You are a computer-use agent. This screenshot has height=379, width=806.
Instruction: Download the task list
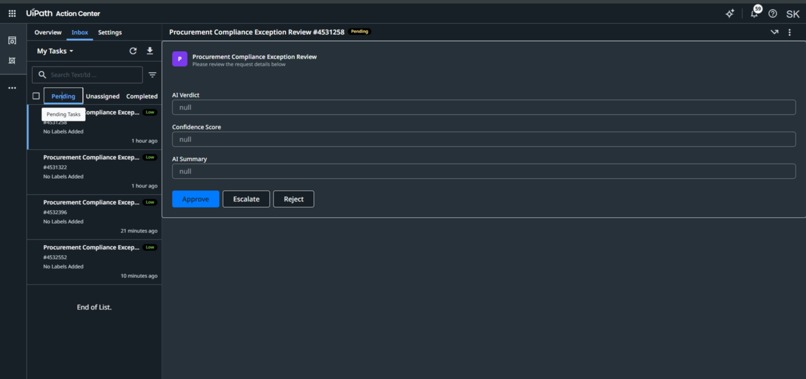[x=150, y=51]
